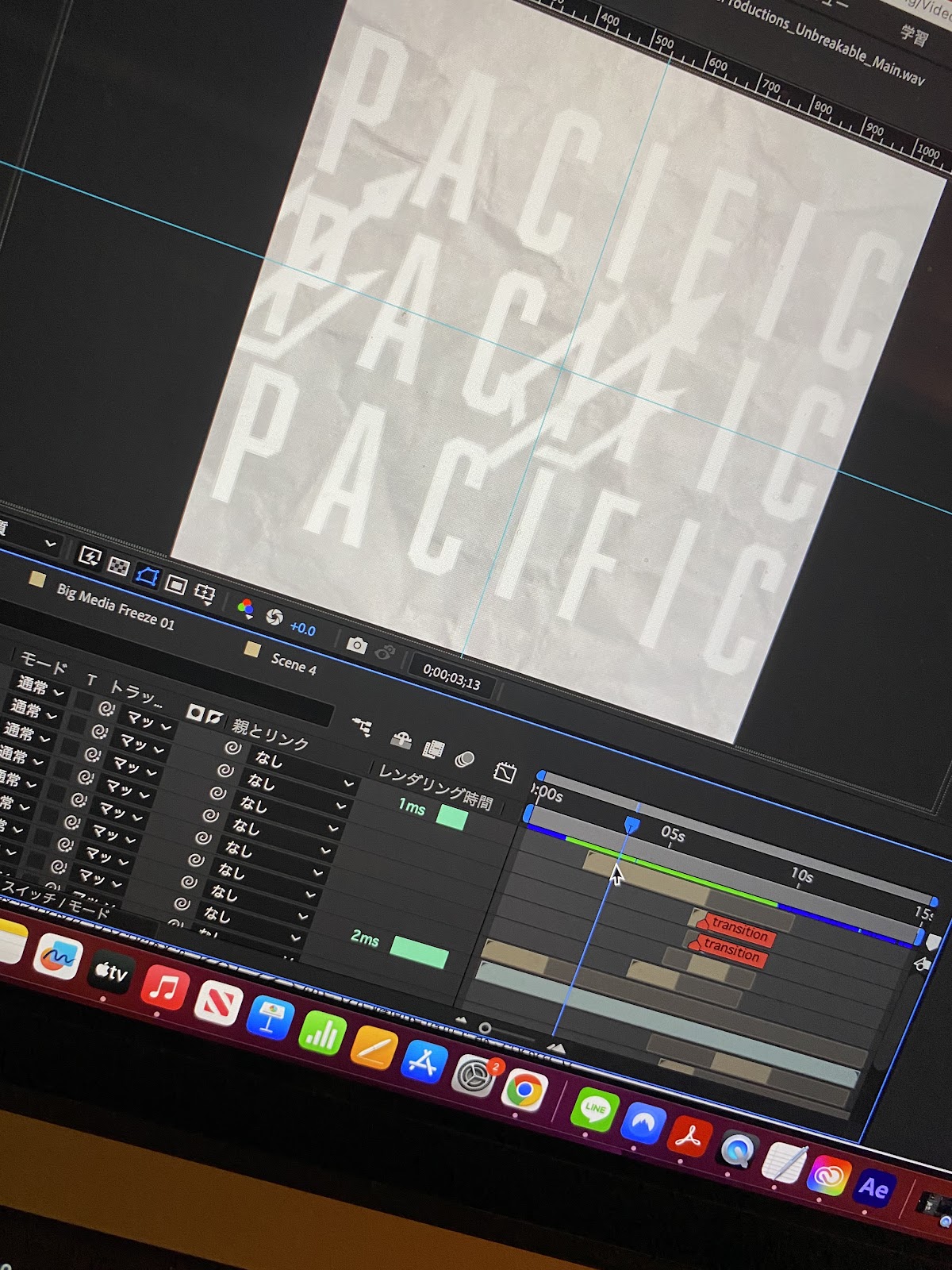The height and width of the screenshot is (1270, 952).
Task: Open second layer's マッ track matte dropdown
Action: (143, 745)
